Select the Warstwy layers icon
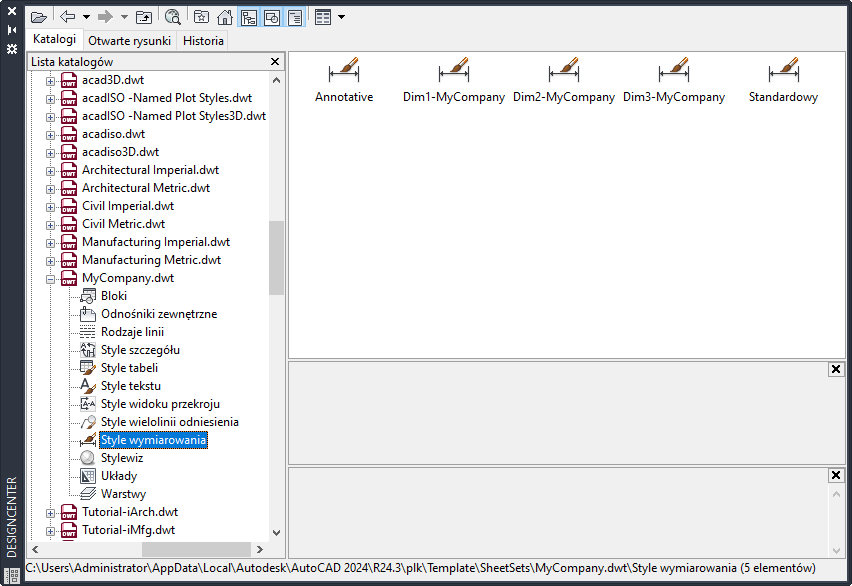This screenshot has height=586, width=852. pyautogui.click(x=87, y=494)
